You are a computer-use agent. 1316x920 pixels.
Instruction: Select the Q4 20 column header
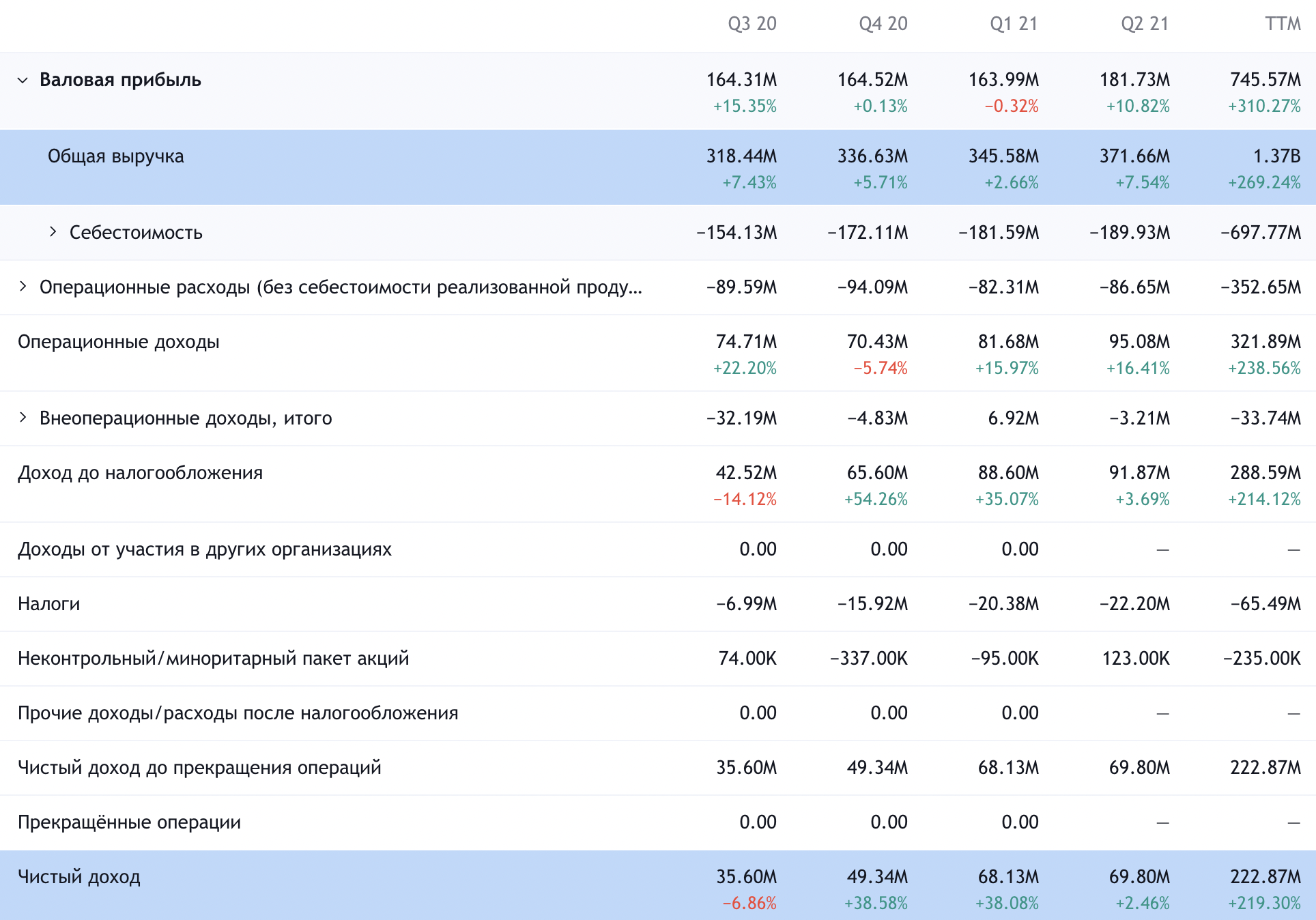pos(883,24)
